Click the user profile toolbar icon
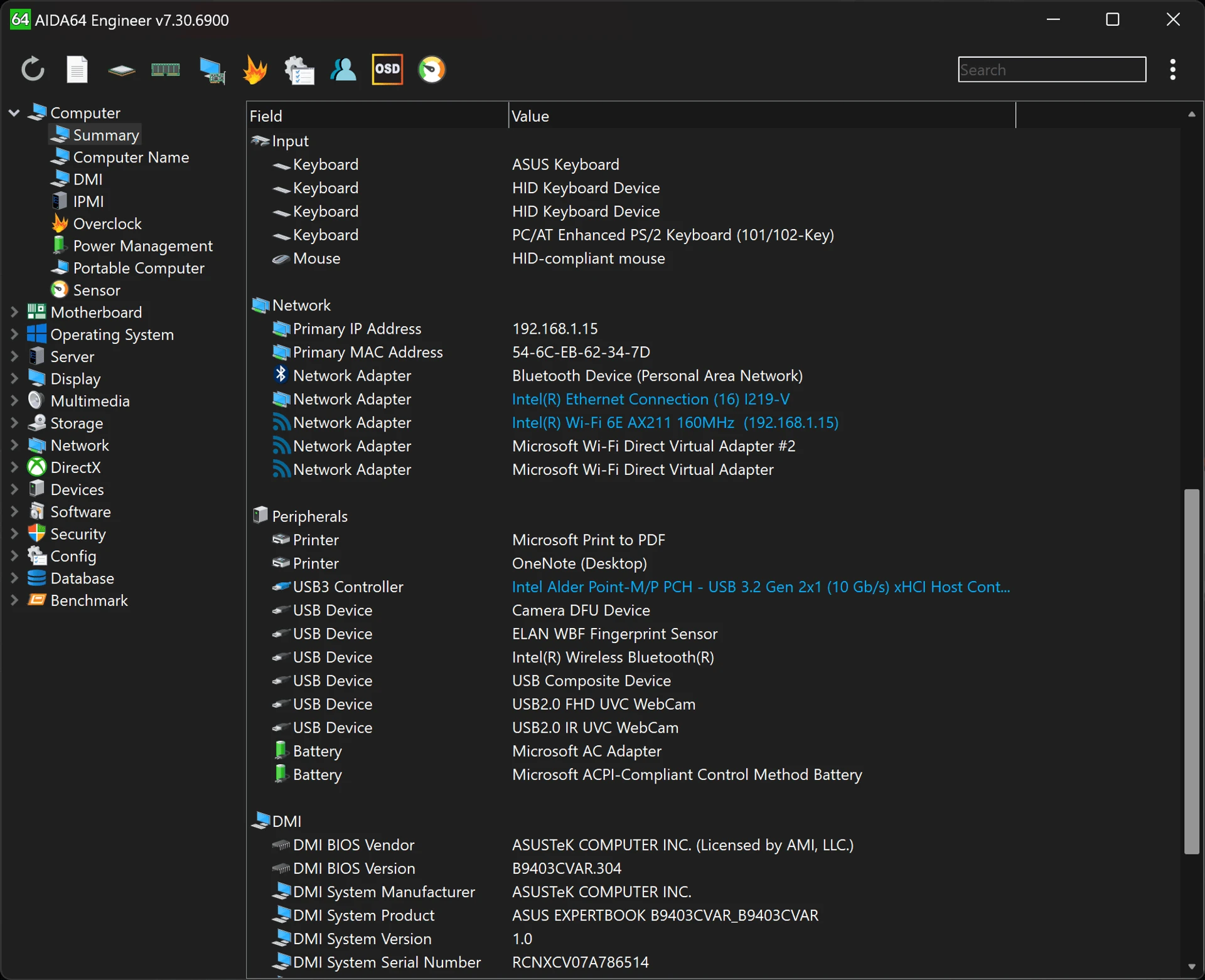The width and height of the screenshot is (1205, 980). point(343,70)
